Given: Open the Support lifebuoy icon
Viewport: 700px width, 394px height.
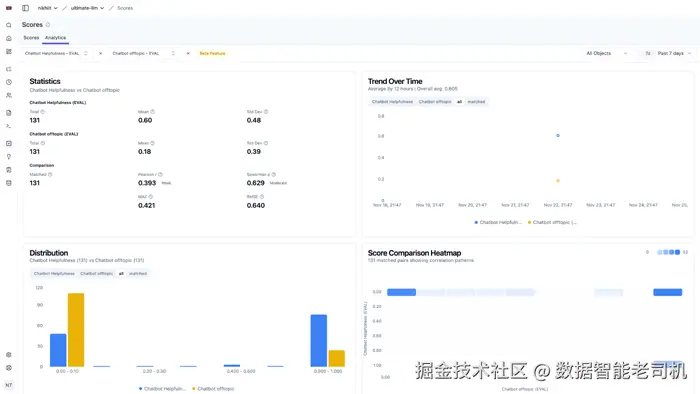Looking at the screenshot, I should coord(8,368).
